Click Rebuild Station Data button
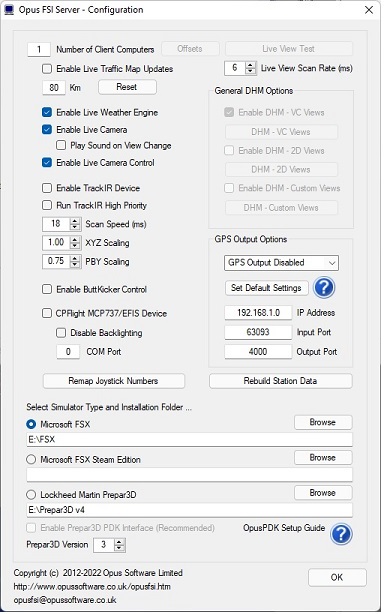The image size is (384, 614). coord(281,381)
